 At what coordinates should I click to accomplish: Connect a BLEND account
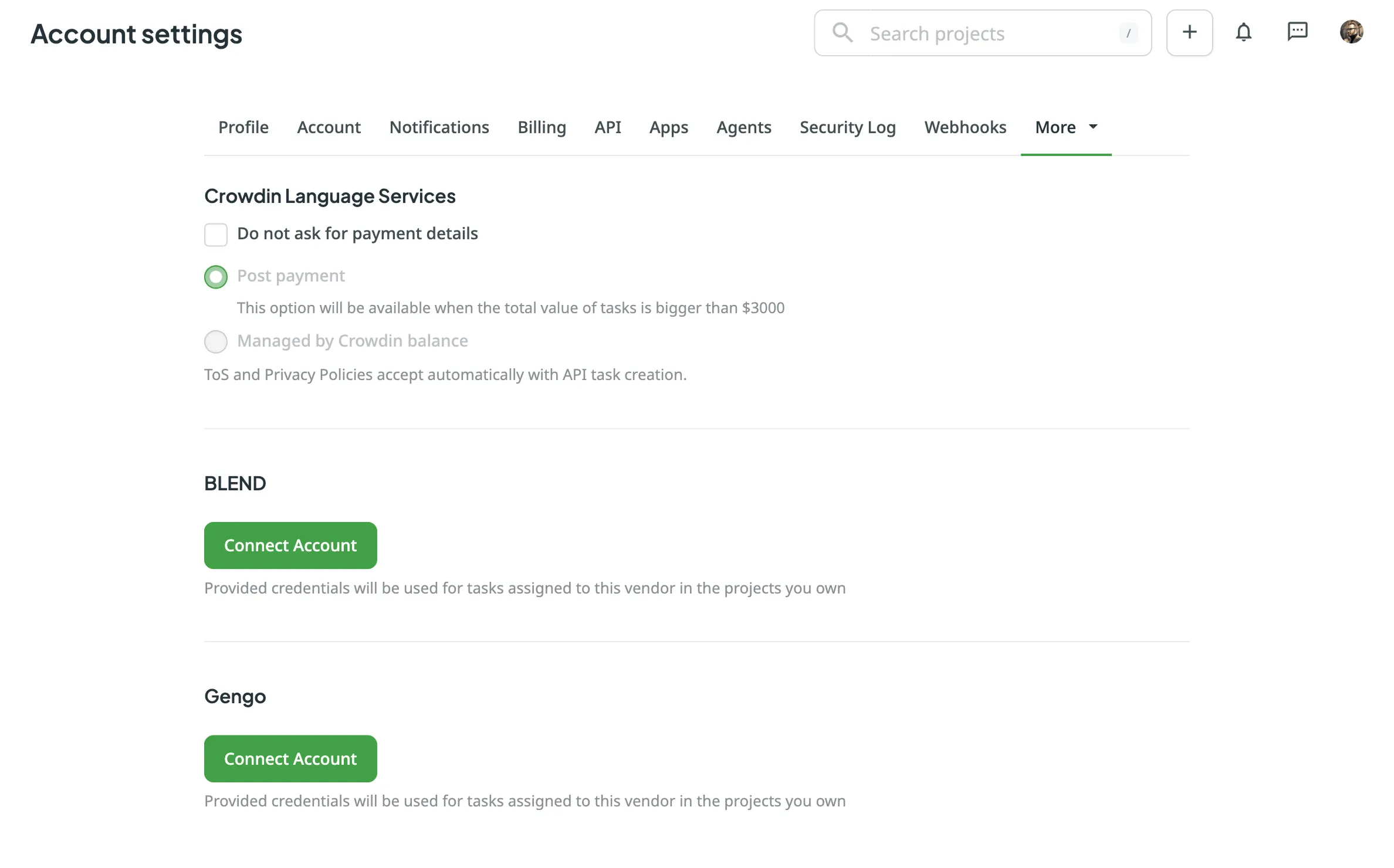pos(290,545)
